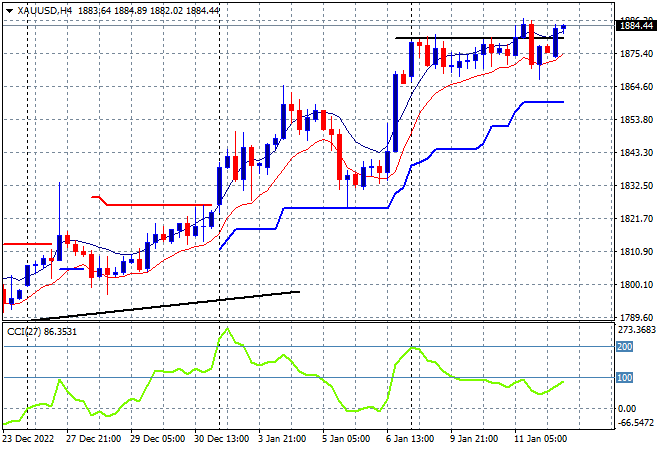The image size is (660, 450).
Task: Click the 1875.40 price axis label
Action: (x=636, y=53)
